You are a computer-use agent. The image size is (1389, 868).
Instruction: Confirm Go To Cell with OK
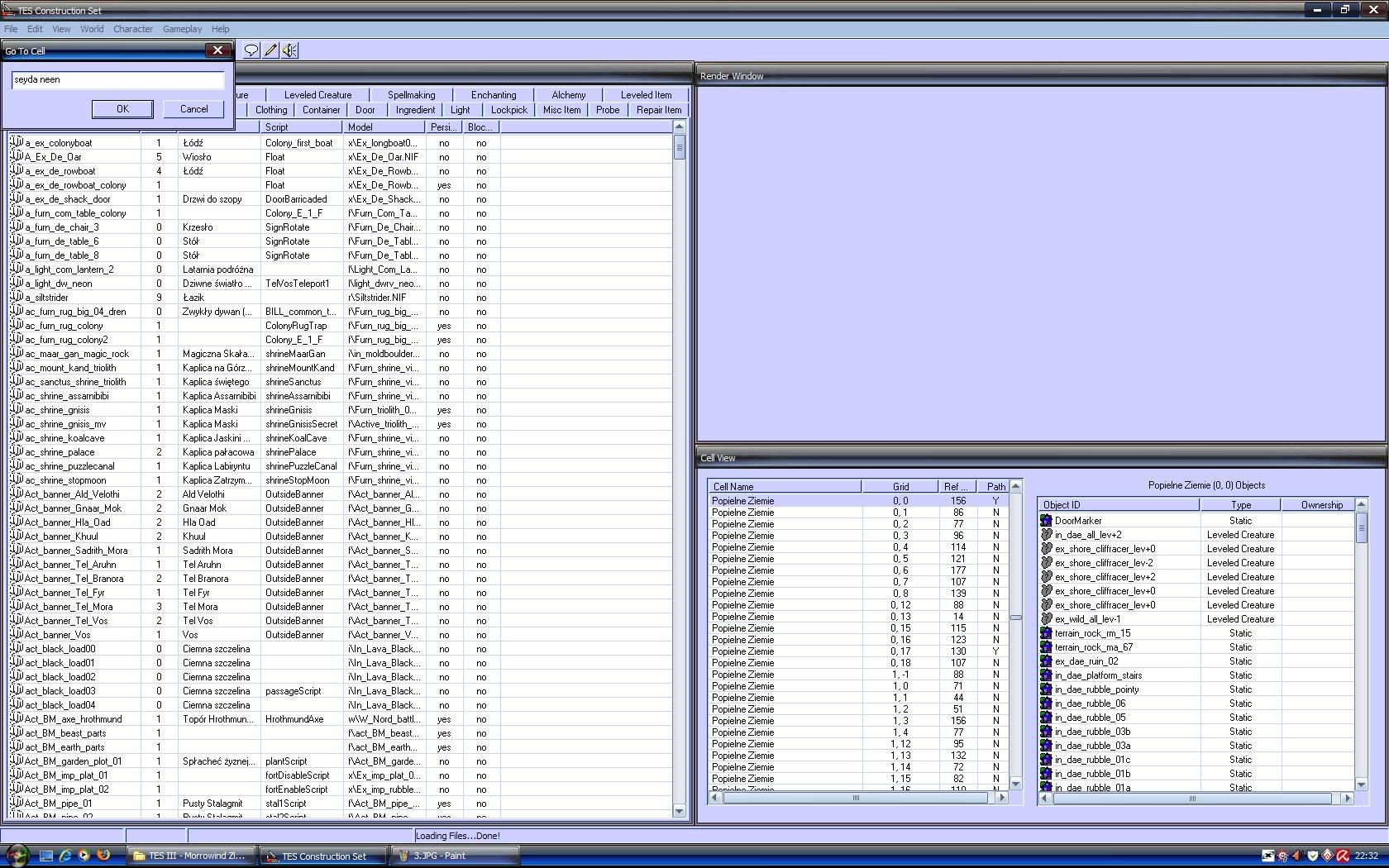click(x=122, y=109)
